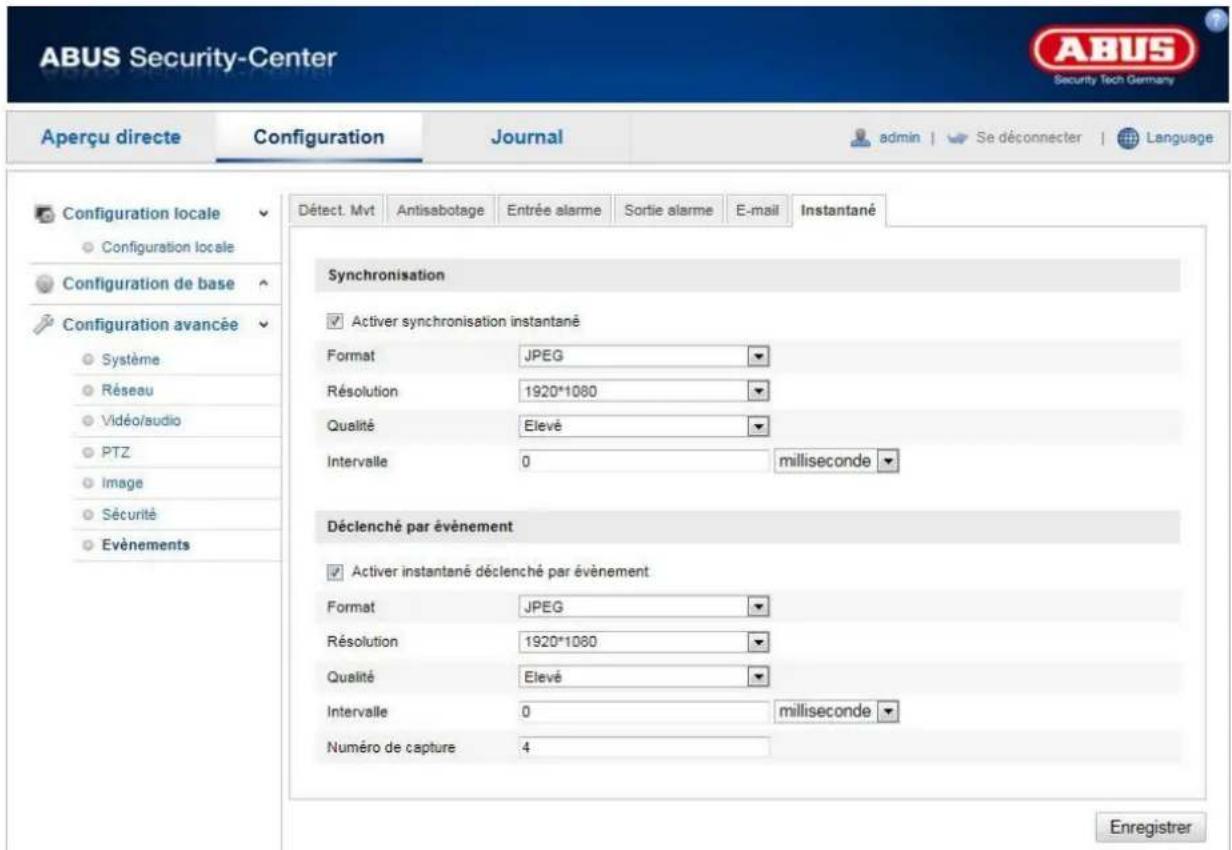Toggle Activer instantané déclenché par évènement checkbox
This screenshot has width=1232, height=850.
pyautogui.click(x=336, y=571)
